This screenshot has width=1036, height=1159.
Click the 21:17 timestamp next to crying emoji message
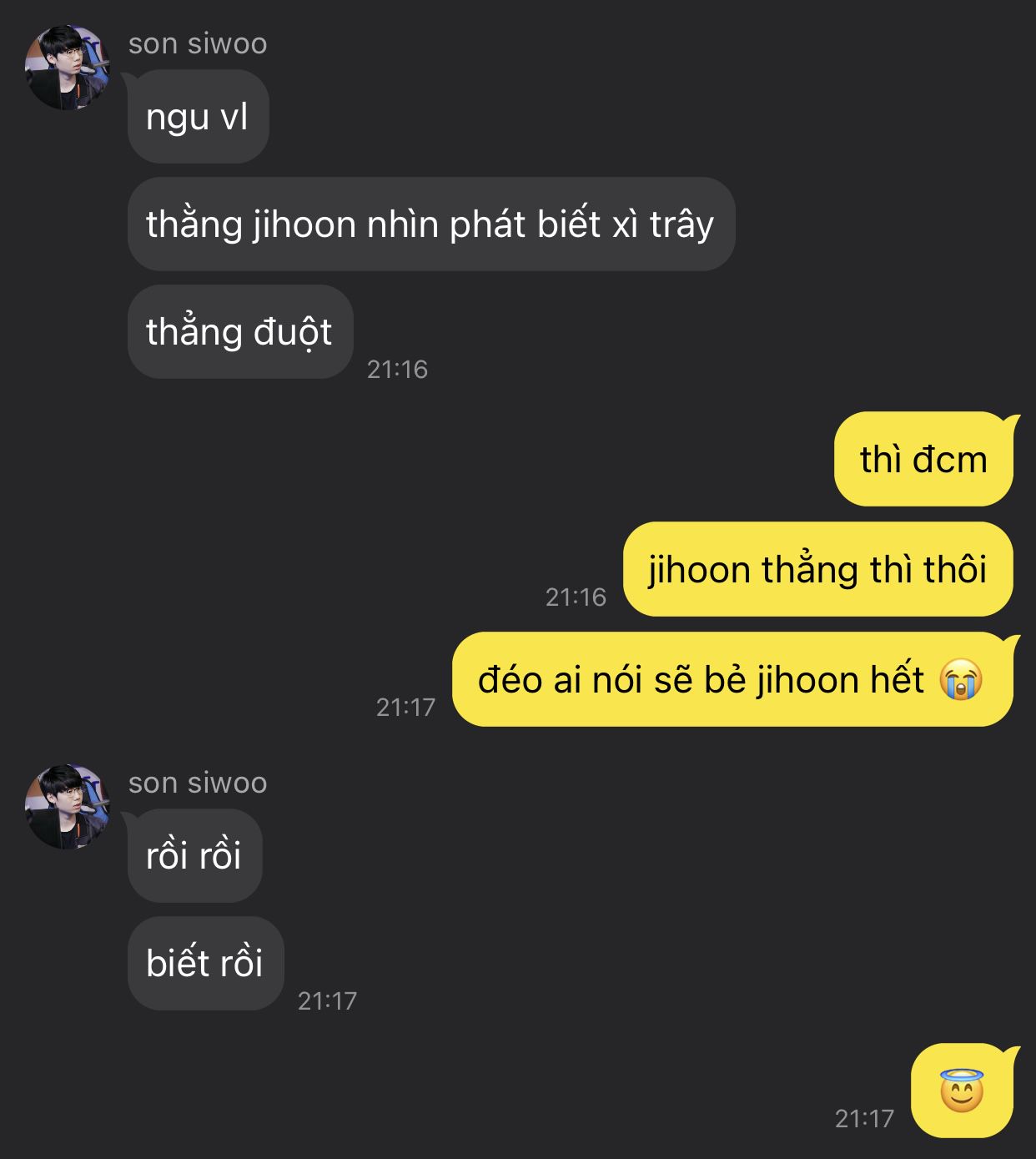click(405, 707)
